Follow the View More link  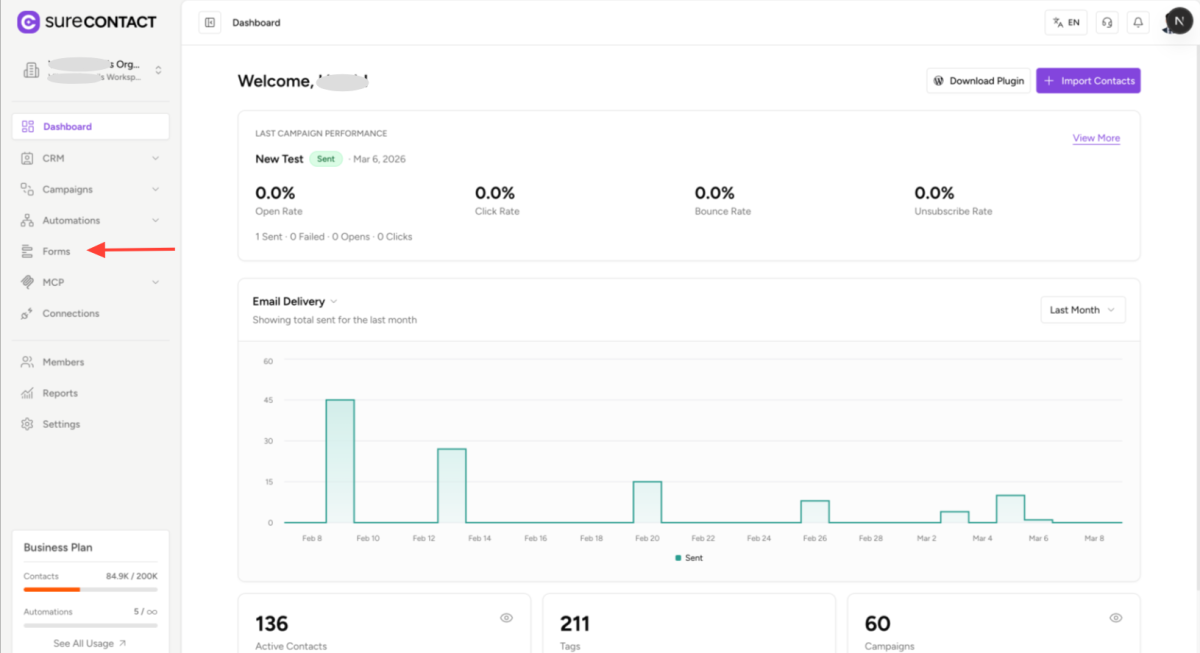(1096, 138)
